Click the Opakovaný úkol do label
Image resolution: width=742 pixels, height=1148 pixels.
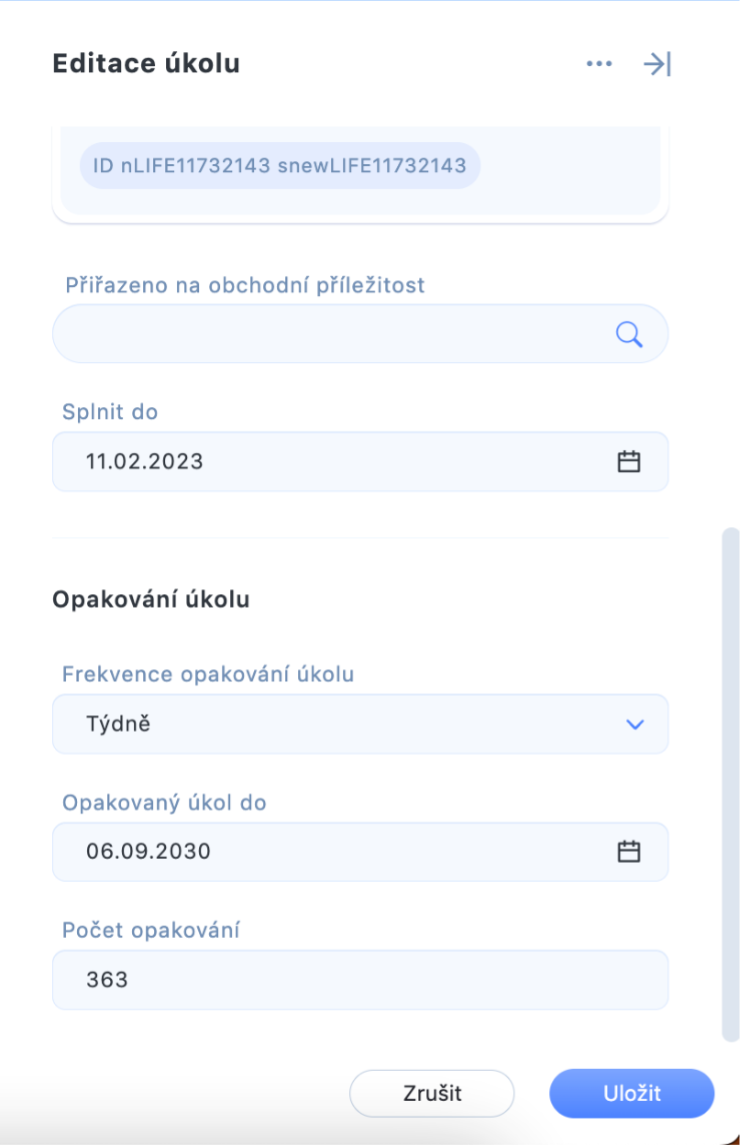click(164, 802)
